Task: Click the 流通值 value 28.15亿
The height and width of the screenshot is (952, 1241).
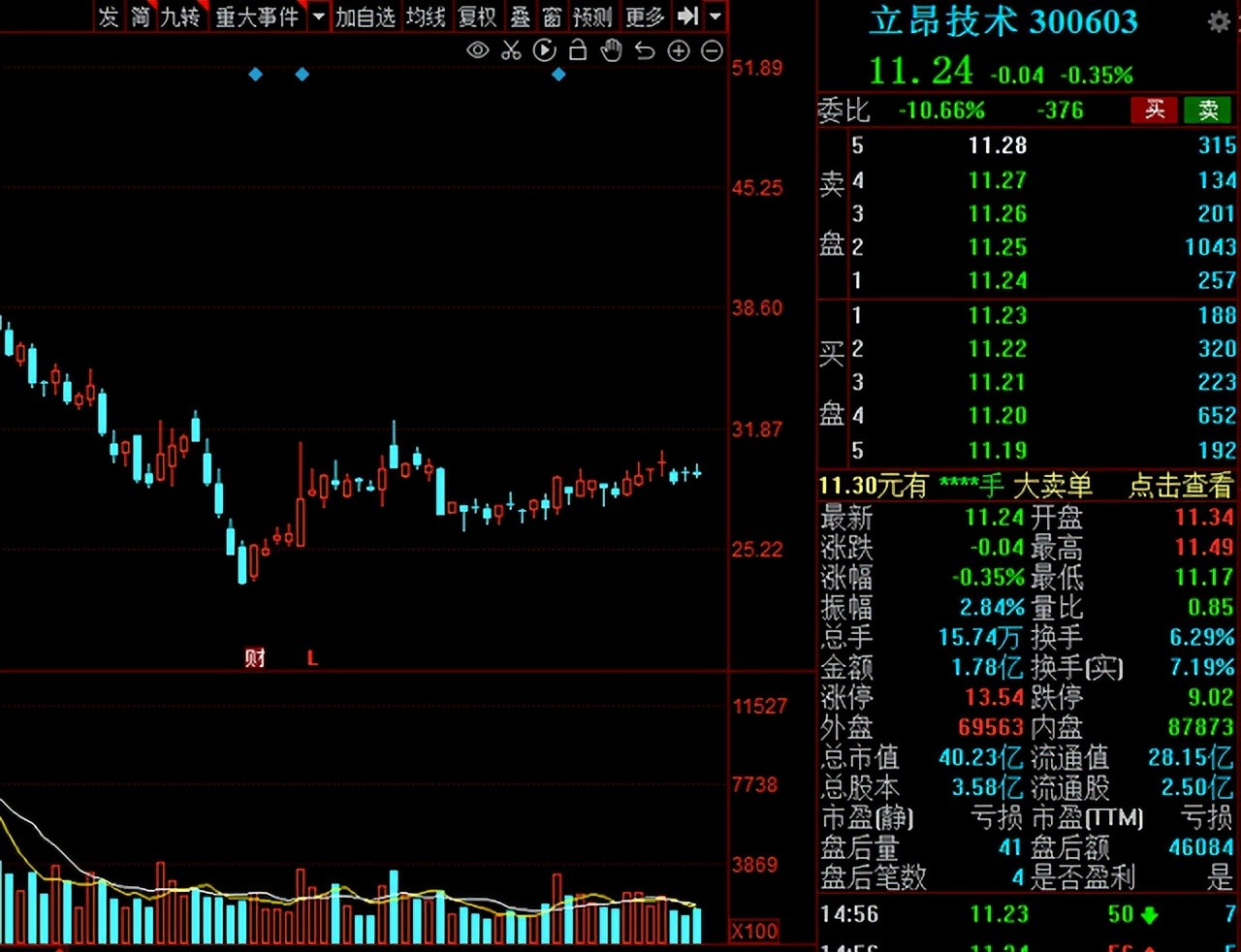Action: coord(1191,757)
